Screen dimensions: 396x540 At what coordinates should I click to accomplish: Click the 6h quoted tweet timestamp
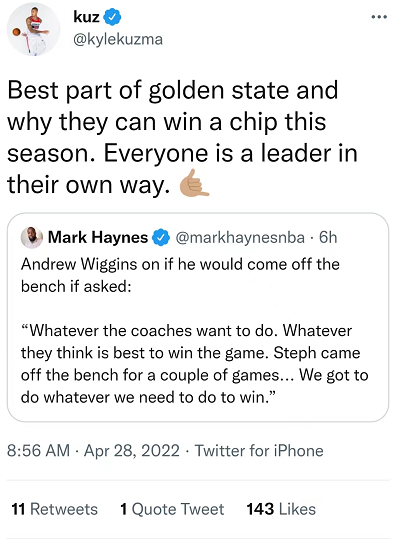tap(328, 237)
